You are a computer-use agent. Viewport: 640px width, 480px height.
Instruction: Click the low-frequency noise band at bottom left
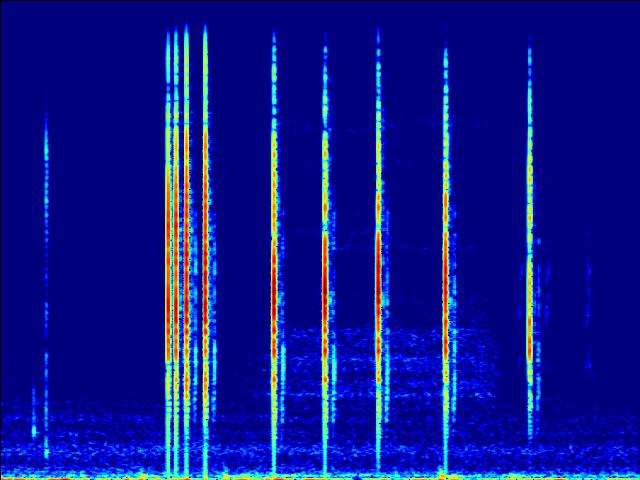point(90,435)
